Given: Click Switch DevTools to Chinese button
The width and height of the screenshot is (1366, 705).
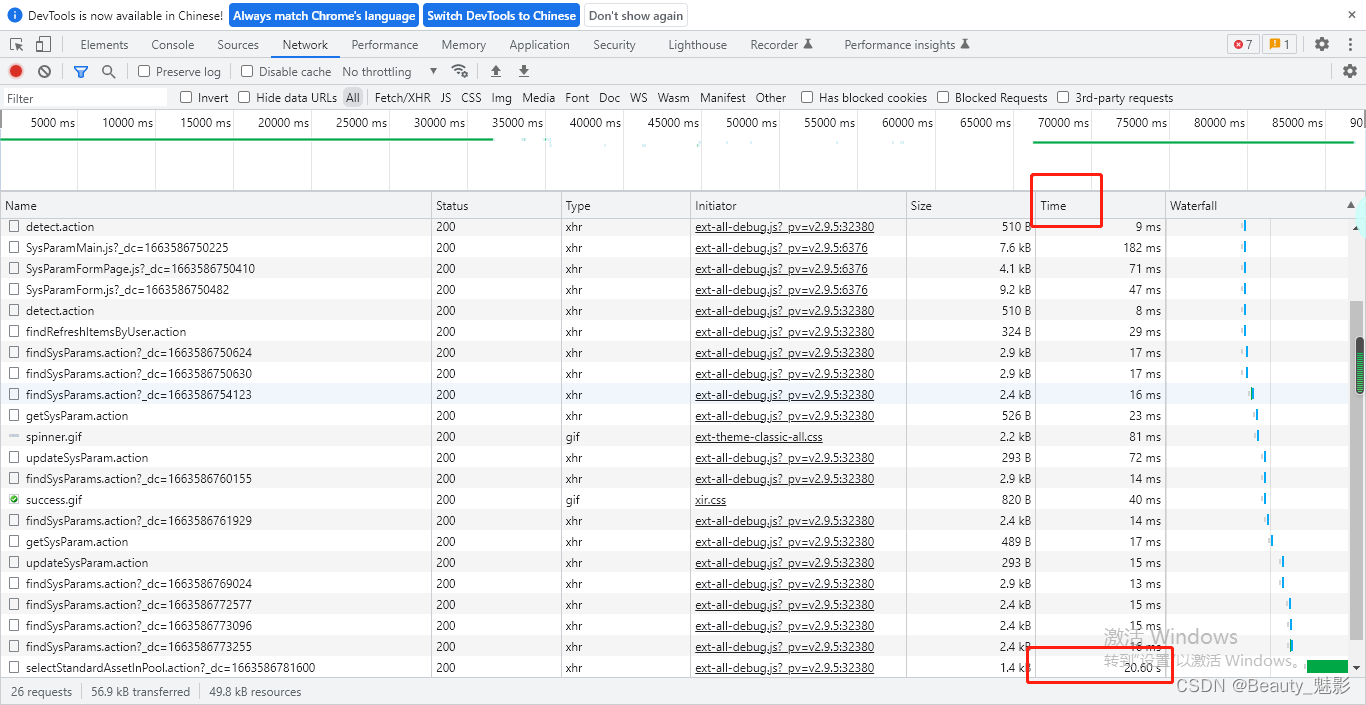Looking at the screenshot, I should (501, 16).
